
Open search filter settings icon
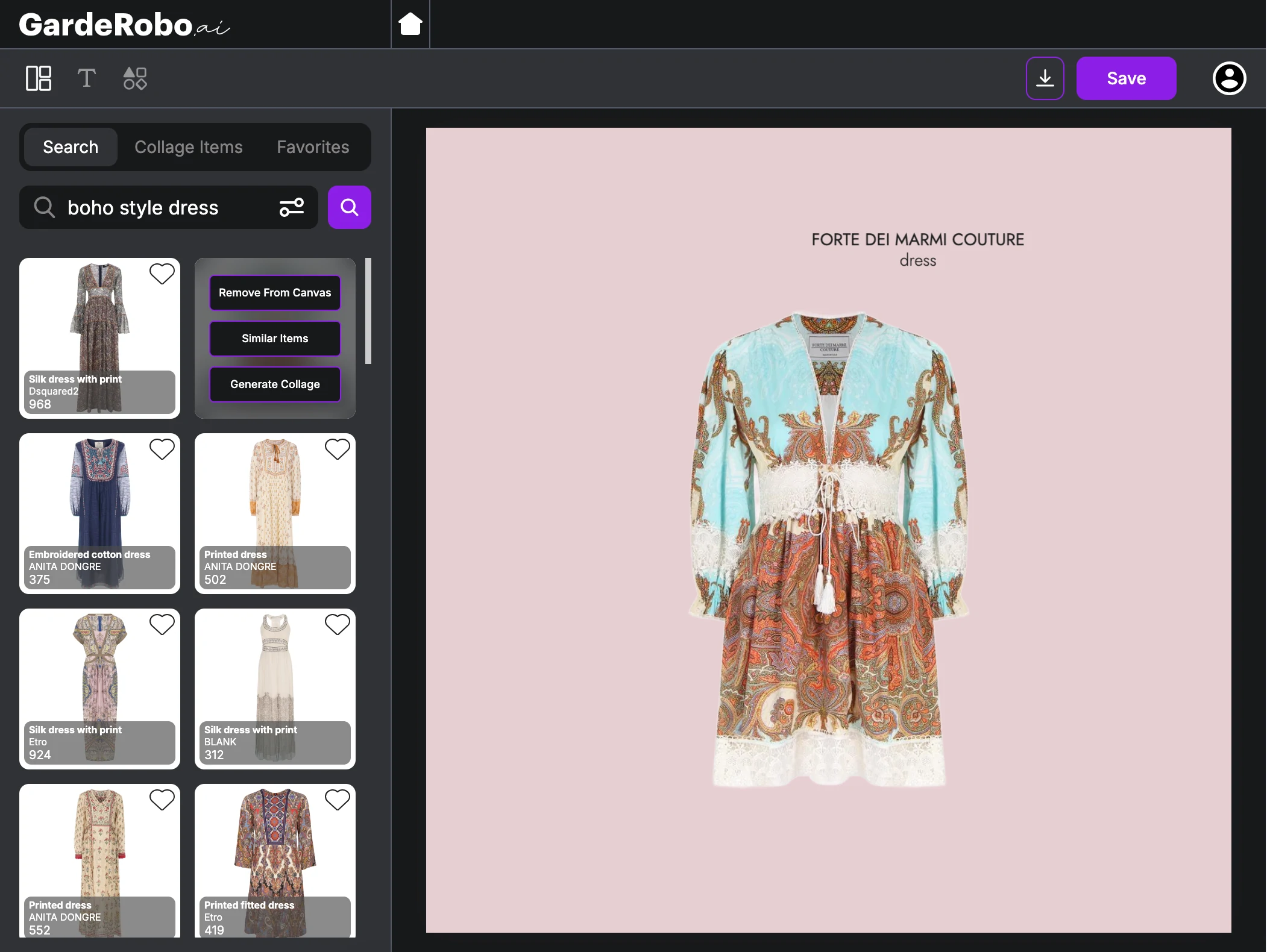(292, 207)
